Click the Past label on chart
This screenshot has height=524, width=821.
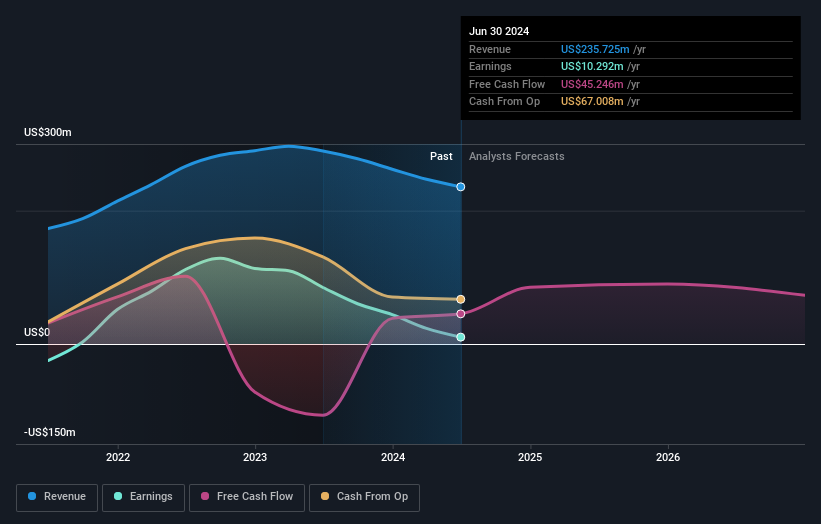(x=441, y=156)
